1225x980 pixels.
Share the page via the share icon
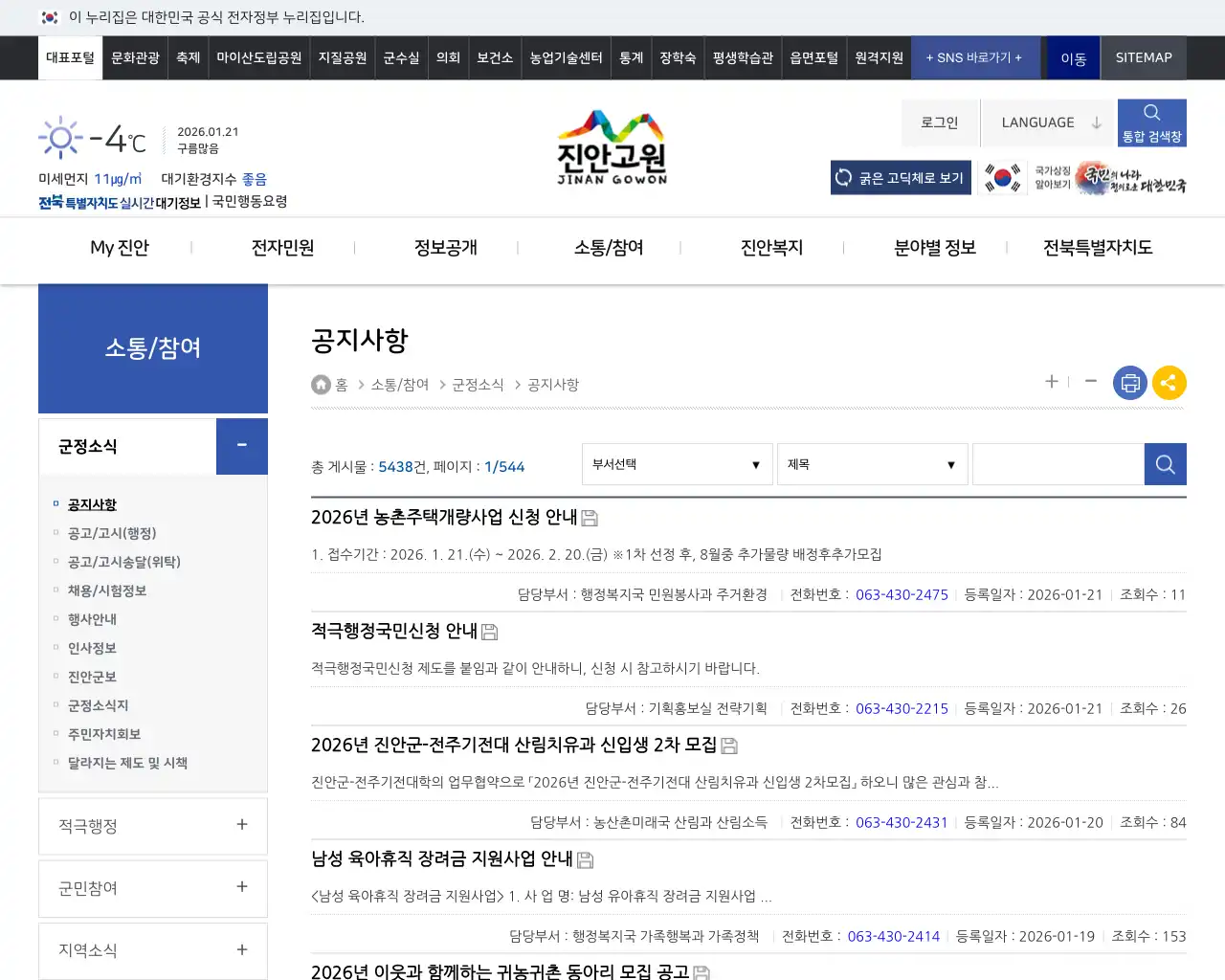tap(1169, 382)
